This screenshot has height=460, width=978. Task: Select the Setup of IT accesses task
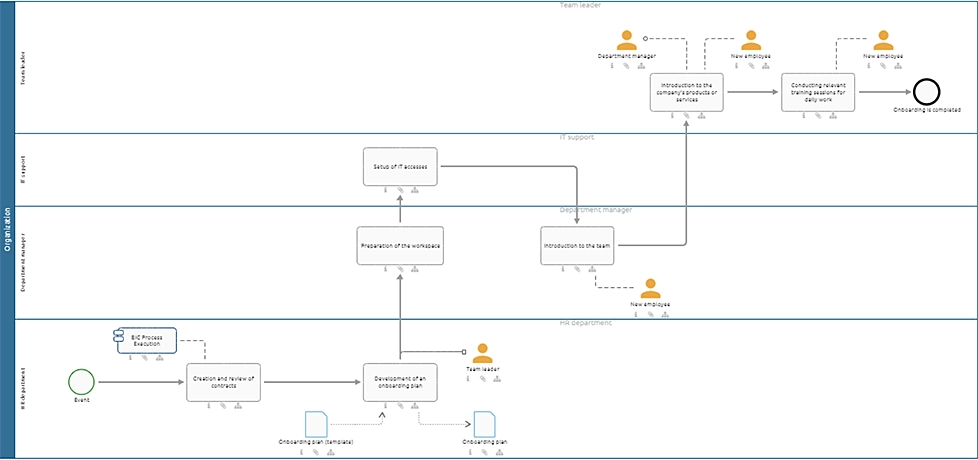click(400, 166)
